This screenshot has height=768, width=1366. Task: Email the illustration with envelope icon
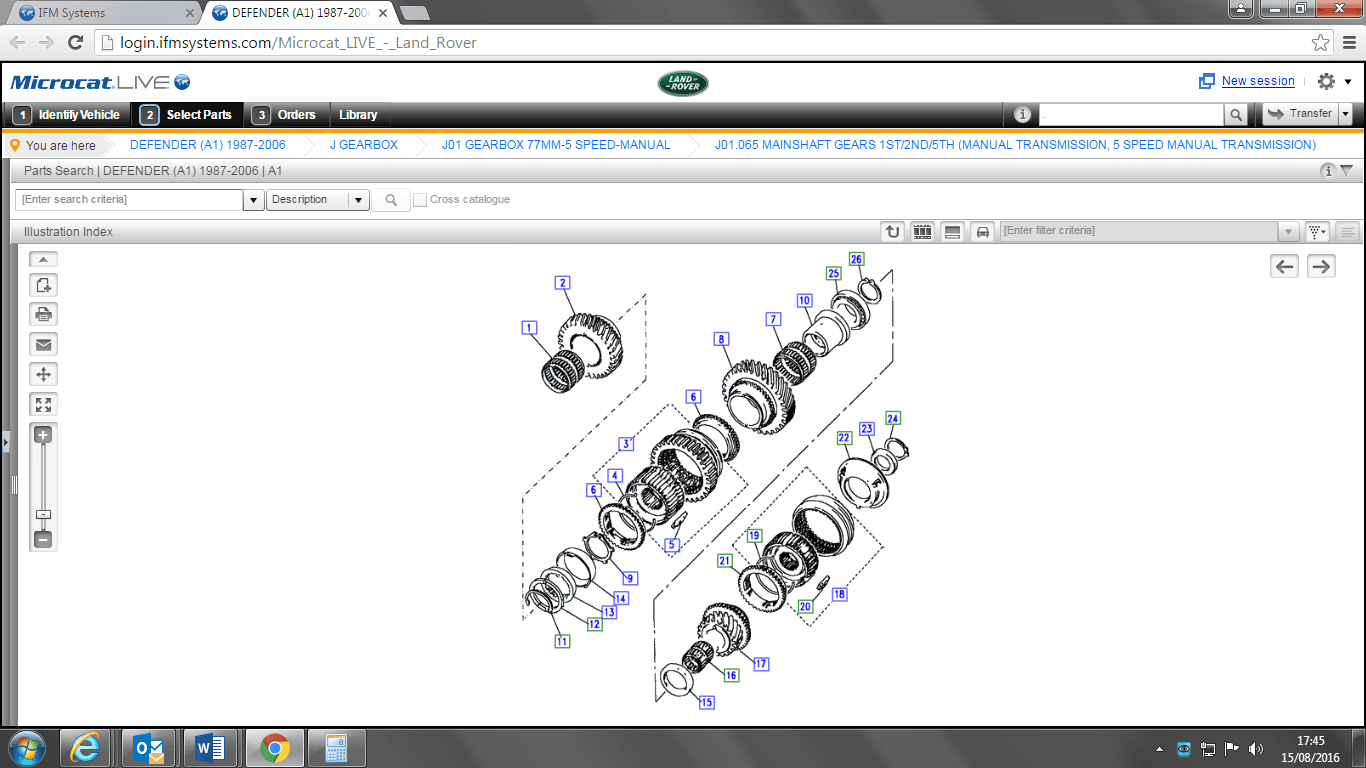(43, 344)
